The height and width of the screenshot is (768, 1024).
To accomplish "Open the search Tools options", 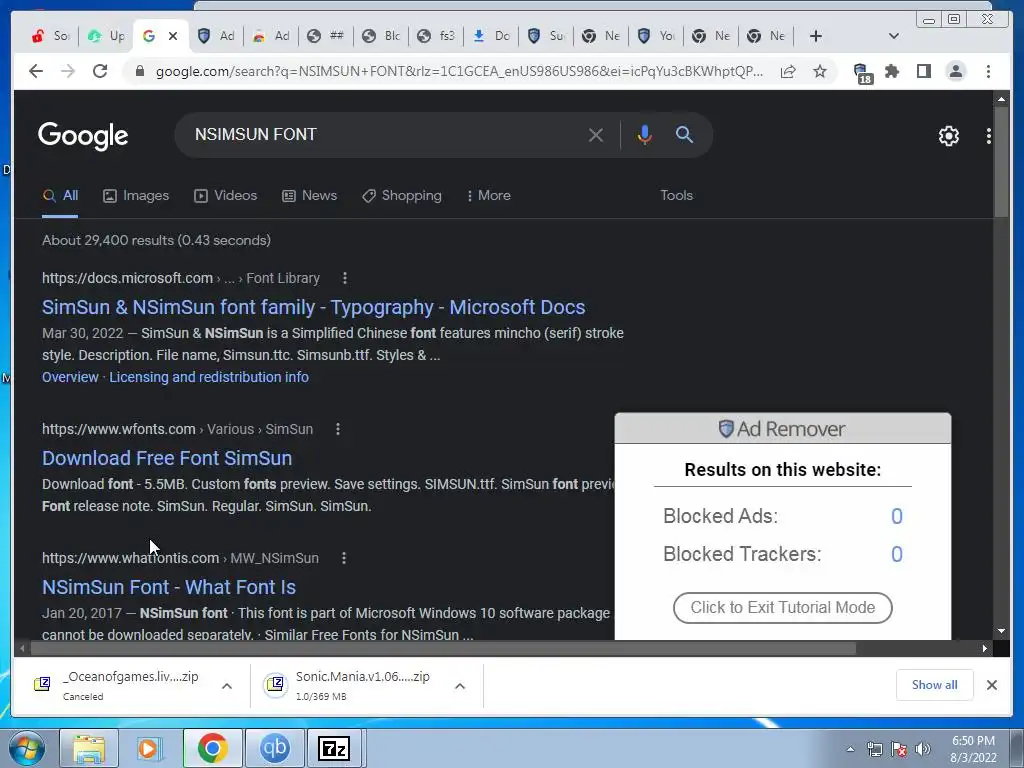I will pyautogui.click(x=676, y=195).
